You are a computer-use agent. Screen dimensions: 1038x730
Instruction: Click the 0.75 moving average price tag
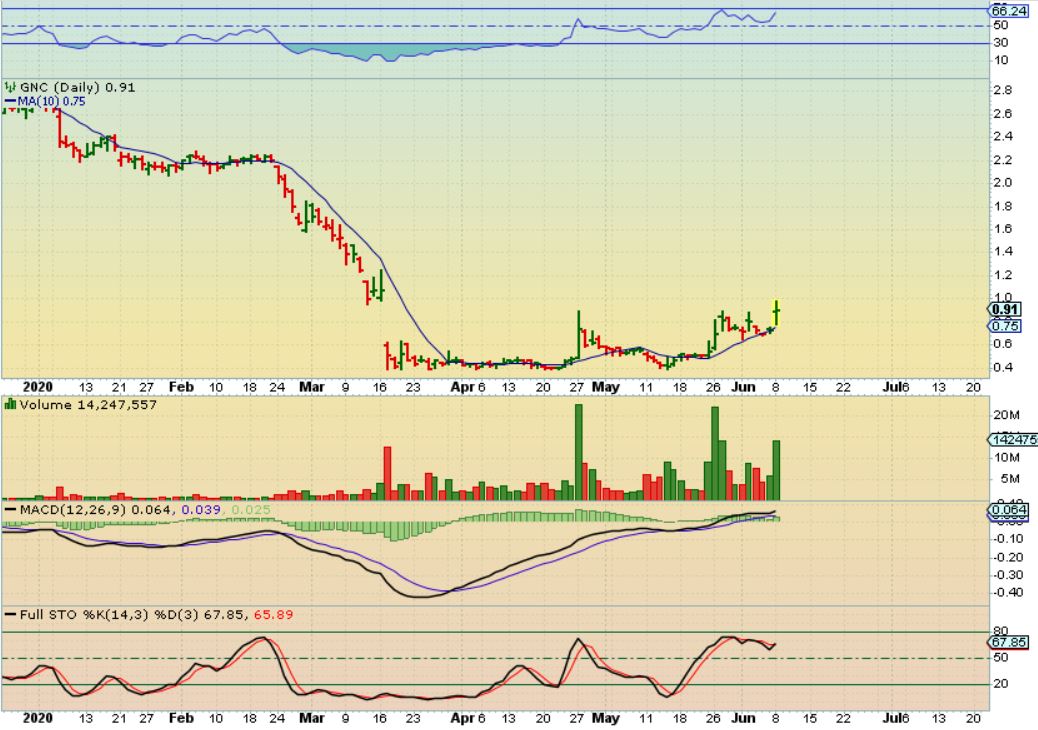coord(1003,326)
